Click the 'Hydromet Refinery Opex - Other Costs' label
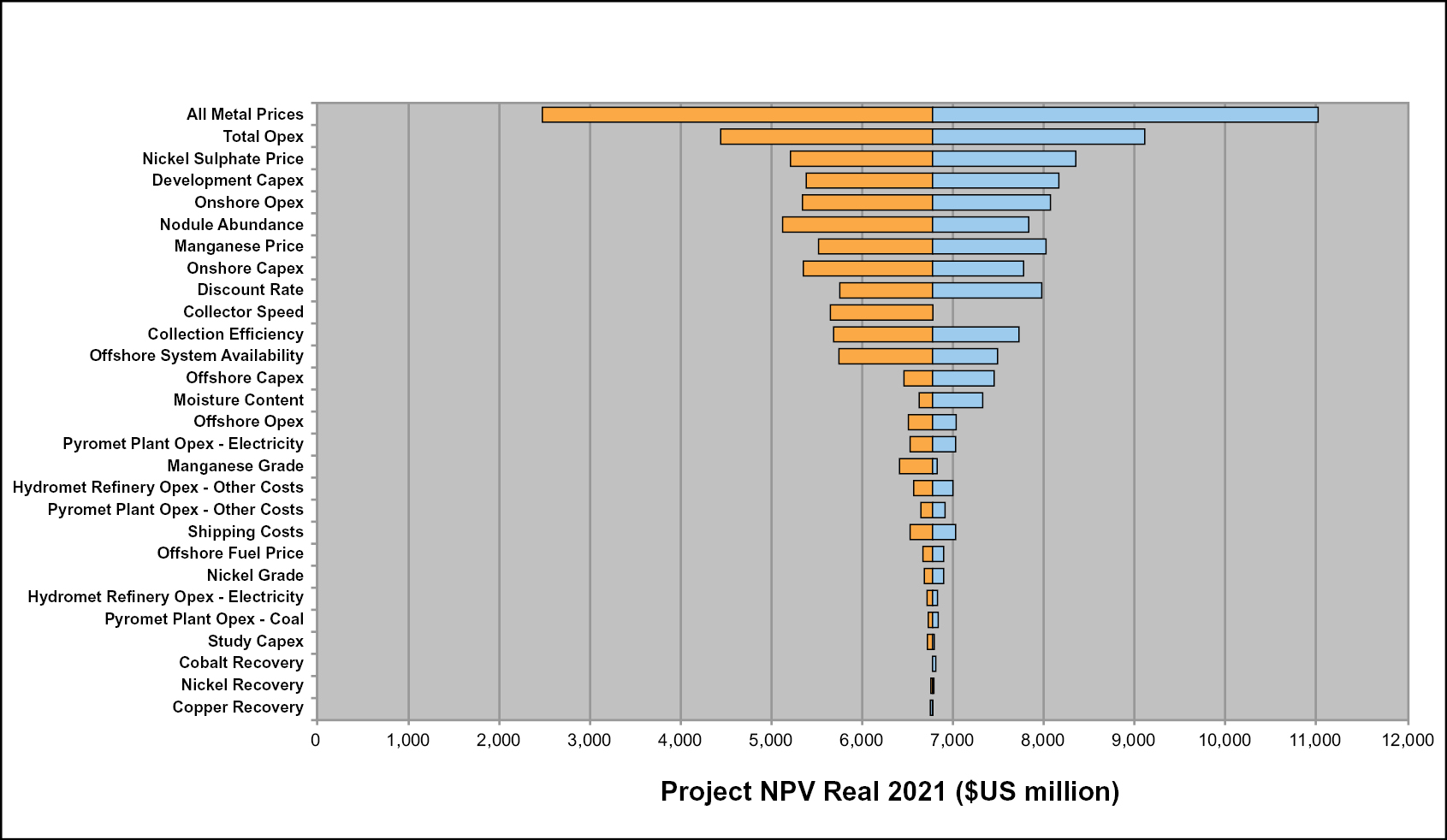 pos(158,488)
